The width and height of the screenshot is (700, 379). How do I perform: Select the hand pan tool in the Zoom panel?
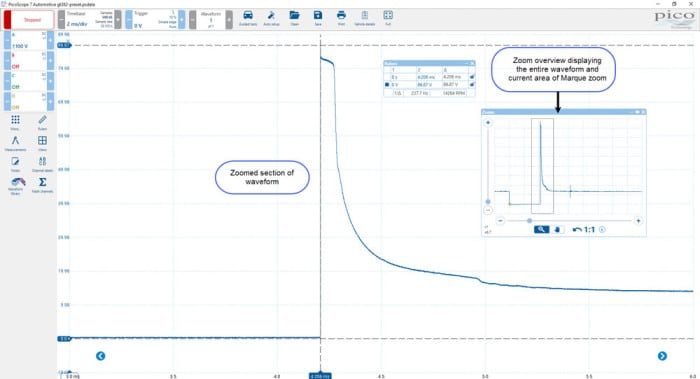click(x=557, y=229)
